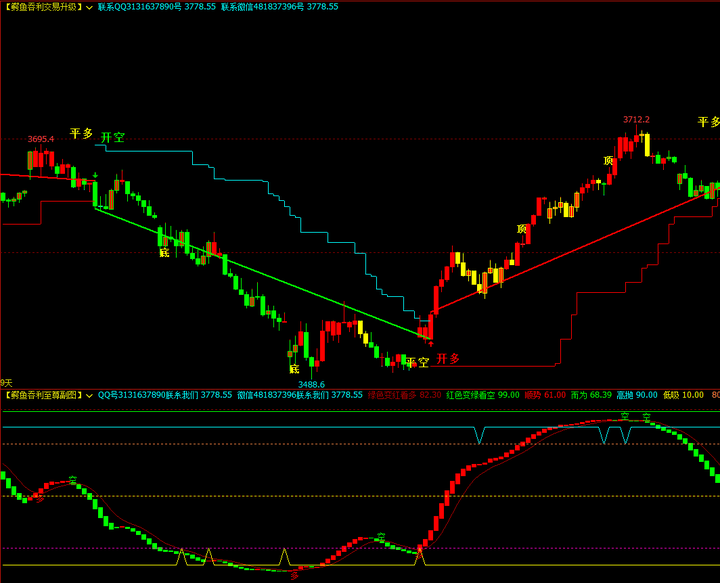This screenshot has height=583, width=720.
Task: Open the 鳄鱼吞利交易升级 indicator name
Action: point(44,7)
